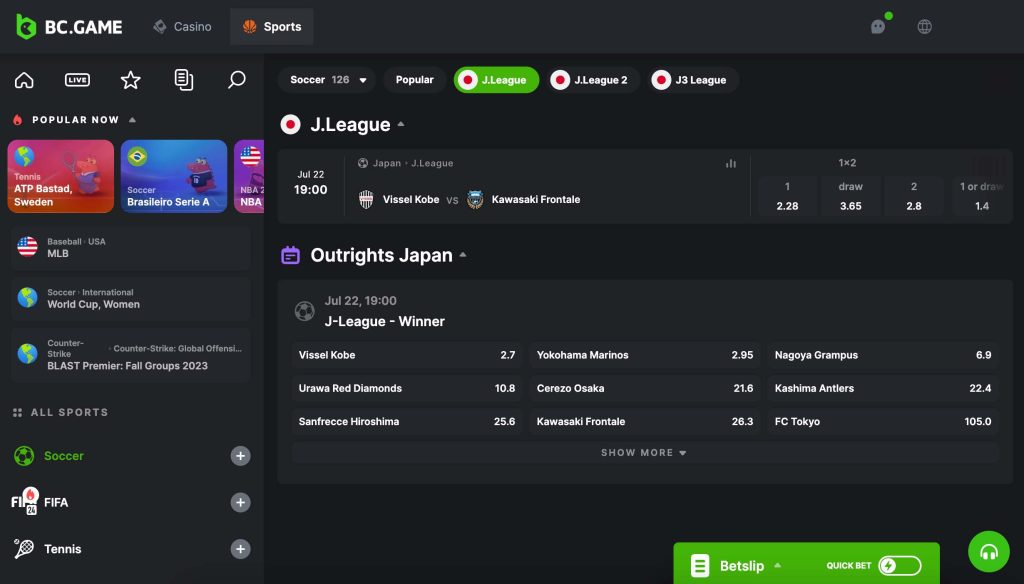Select BLAST Premier: Fall Groups 2023
This screenshot has width=1024, height=584.
pyautogui.click(x=131, y=355)
